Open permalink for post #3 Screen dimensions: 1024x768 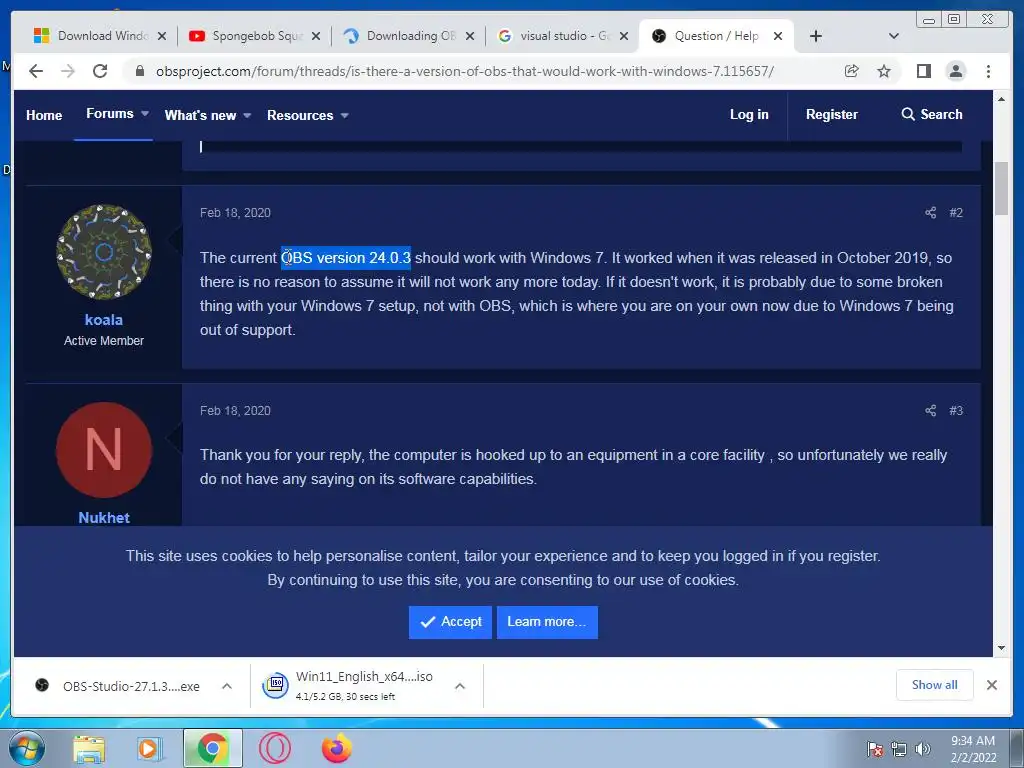(956, 411)
